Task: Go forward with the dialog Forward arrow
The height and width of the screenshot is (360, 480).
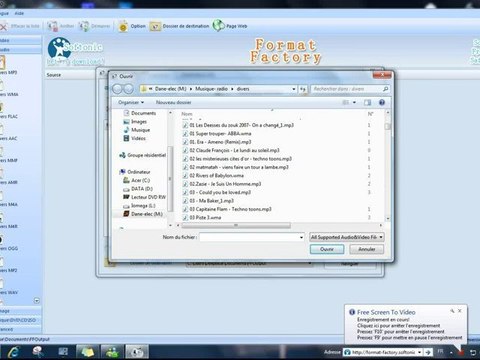Action: (x=129, y=89)
